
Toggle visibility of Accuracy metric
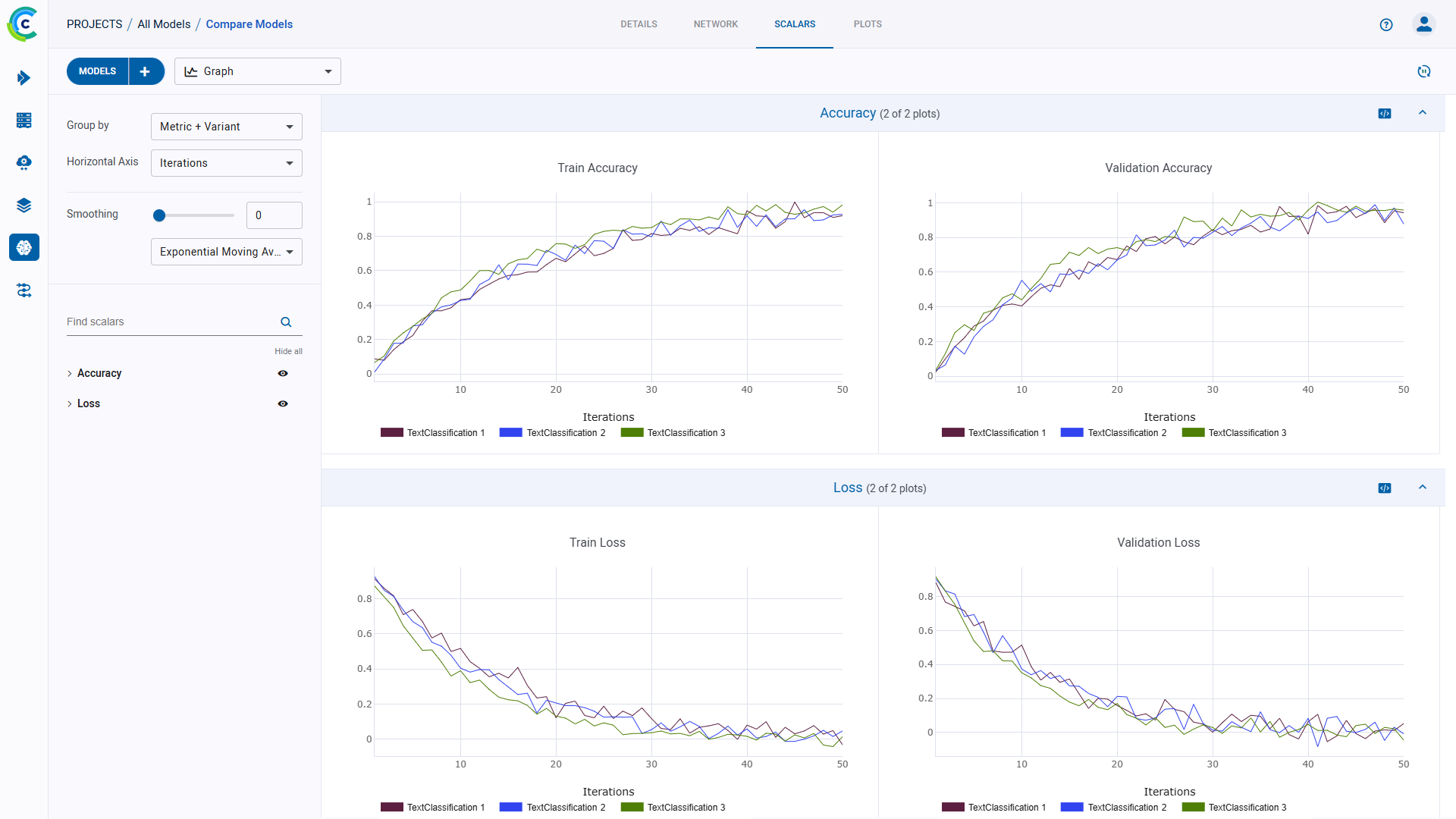pos(283,373)
